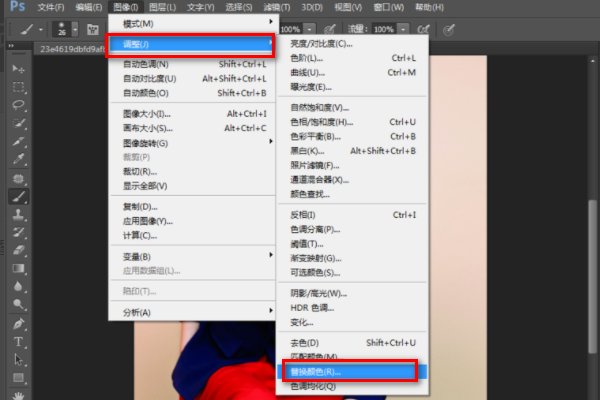Viewport: 600px width, 400px height.
Task: Select the Spot Healing Brush tool
Action: 18,179
